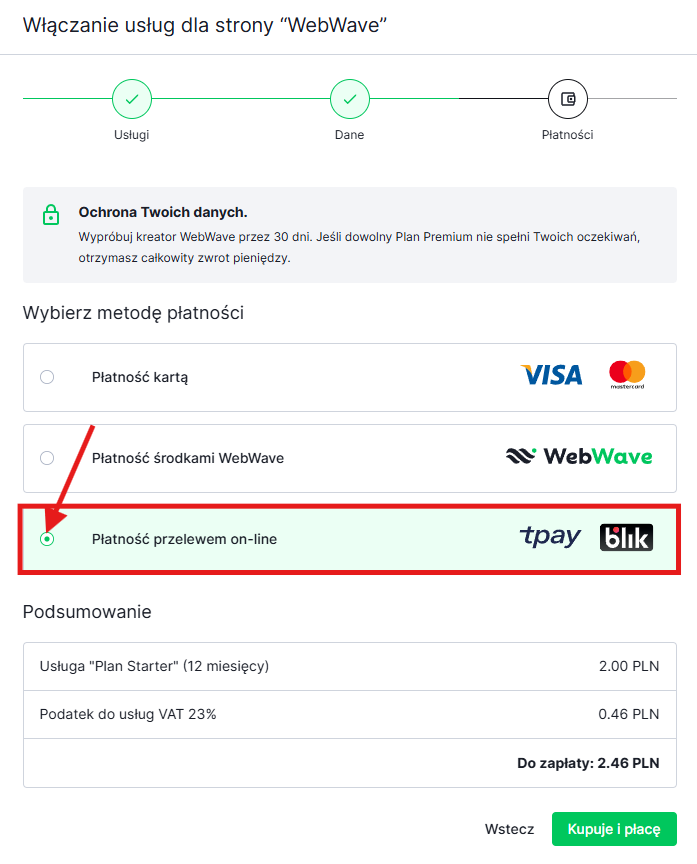Go to the Usługi step label
Screen dimensions: 697x864
tap(132, 135)
